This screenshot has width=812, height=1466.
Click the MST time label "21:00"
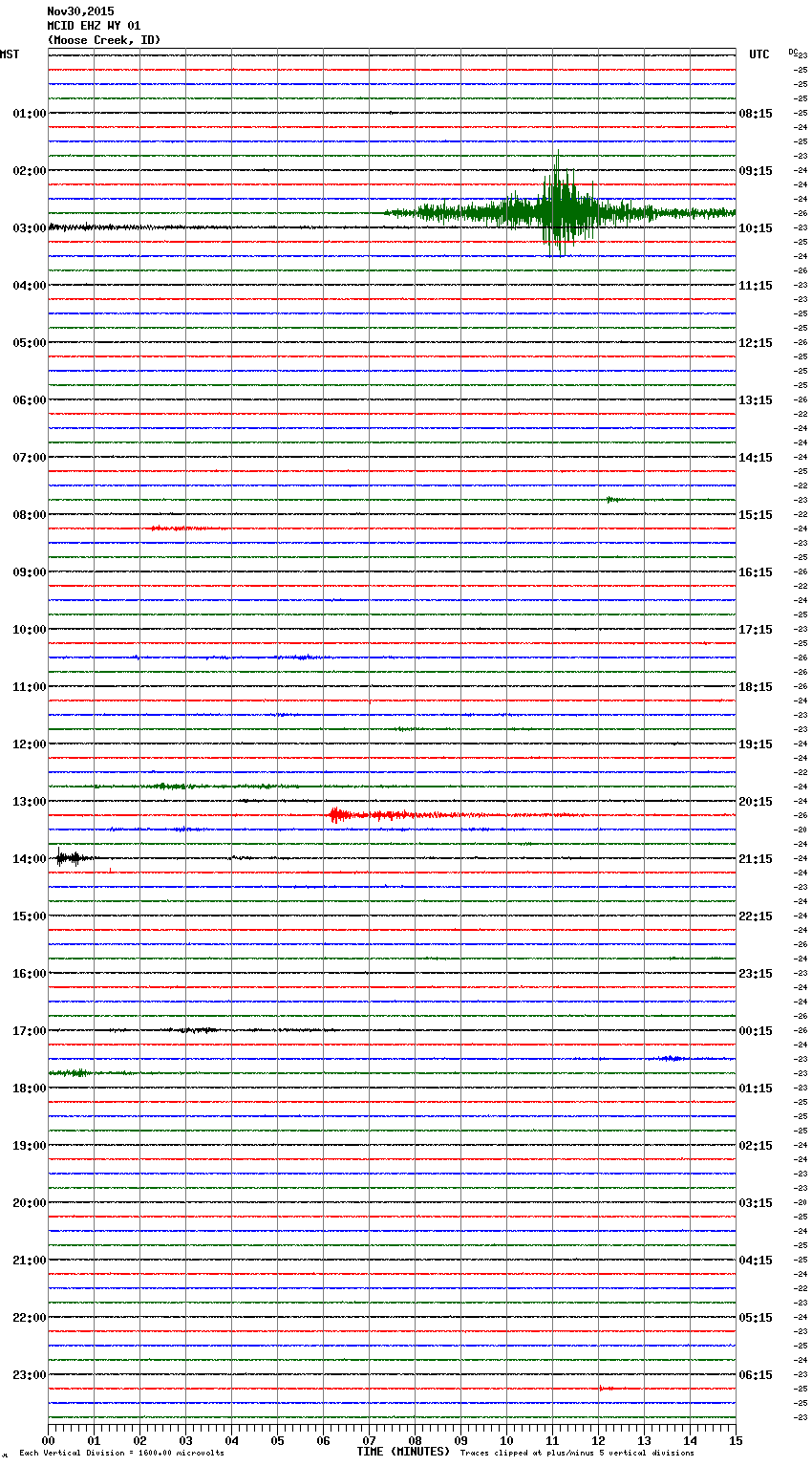[x=30, y=1261]
